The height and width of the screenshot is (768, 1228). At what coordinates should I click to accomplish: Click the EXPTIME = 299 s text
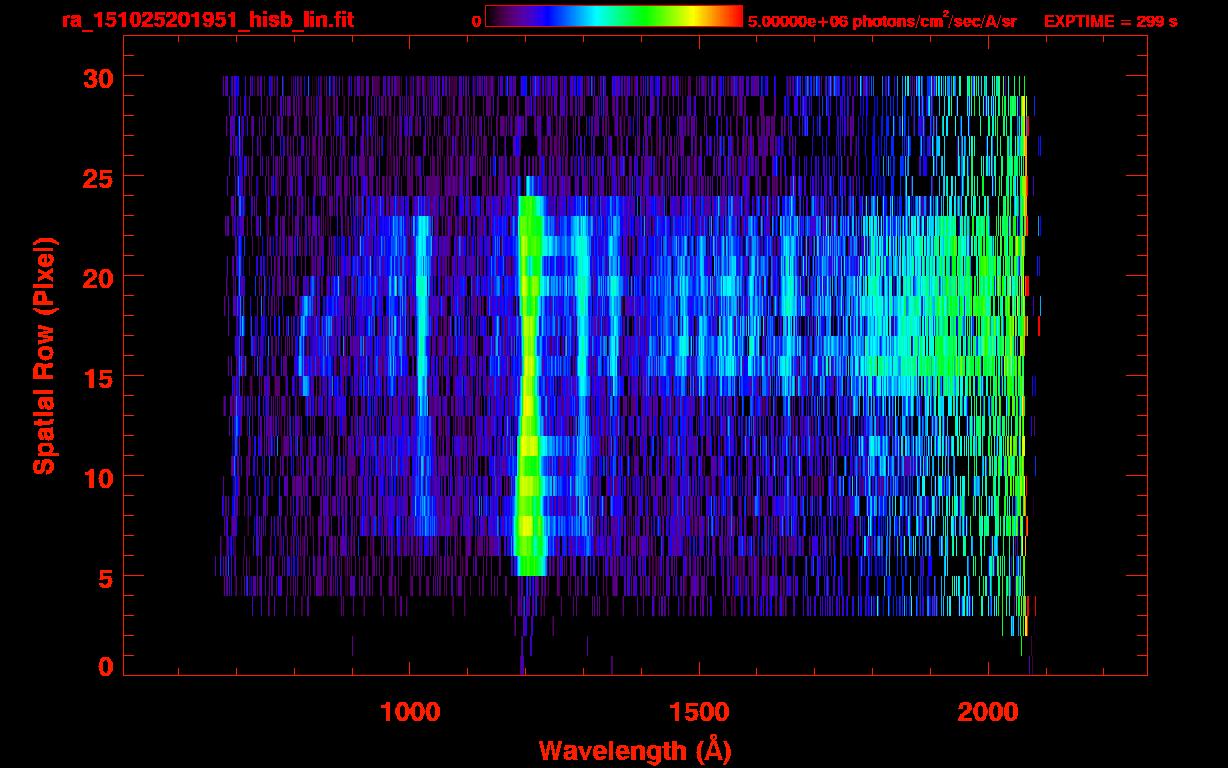[1110, 21]
